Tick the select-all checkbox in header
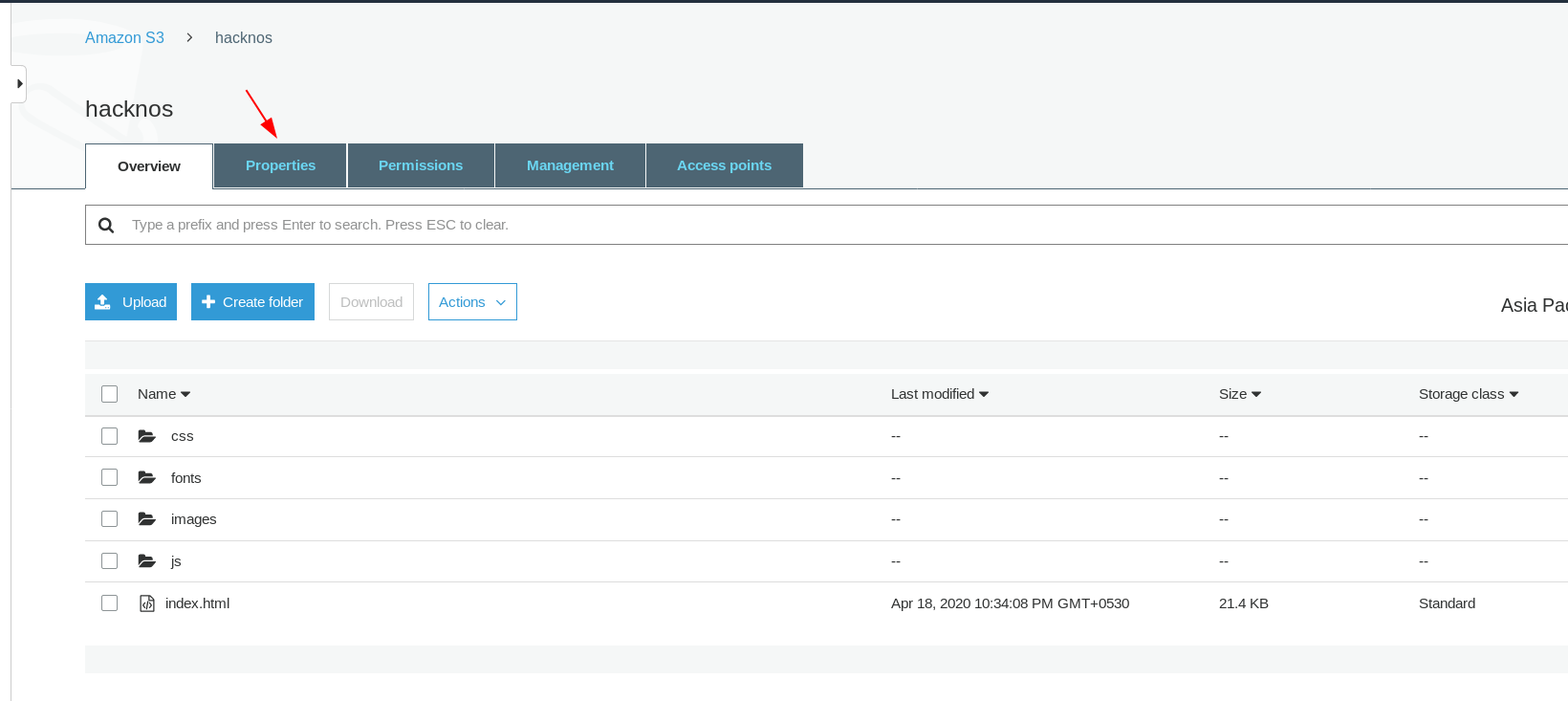Screen dimensions: 1568x701 [x=110, y=394]
